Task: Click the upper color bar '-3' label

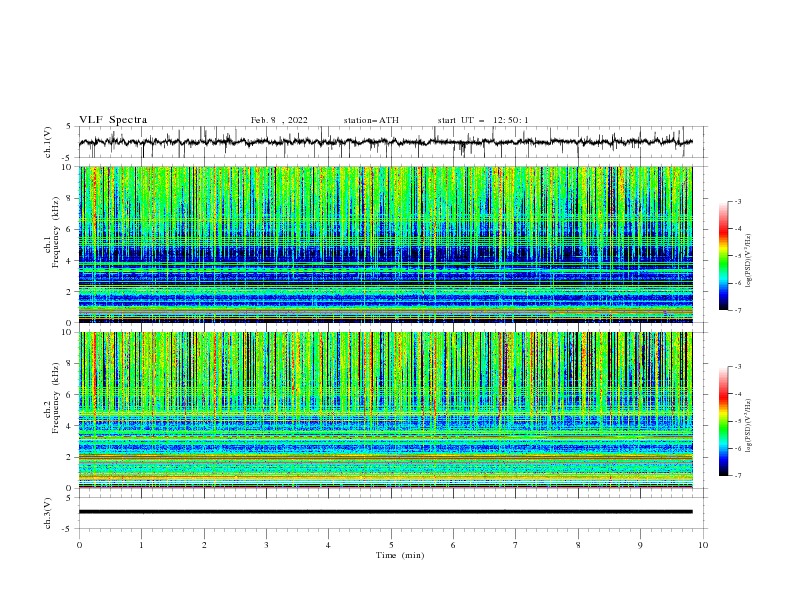Action: [737, 201]
